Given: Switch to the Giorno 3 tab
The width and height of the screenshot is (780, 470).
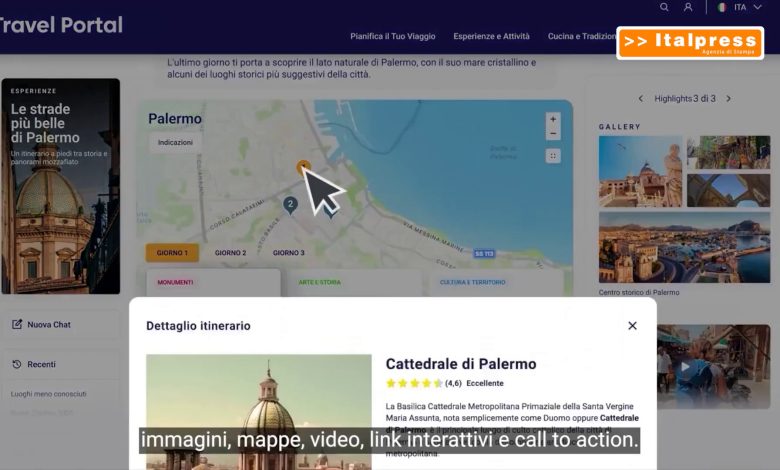Looking at the screenshot, I should click(x=288, y=253).
